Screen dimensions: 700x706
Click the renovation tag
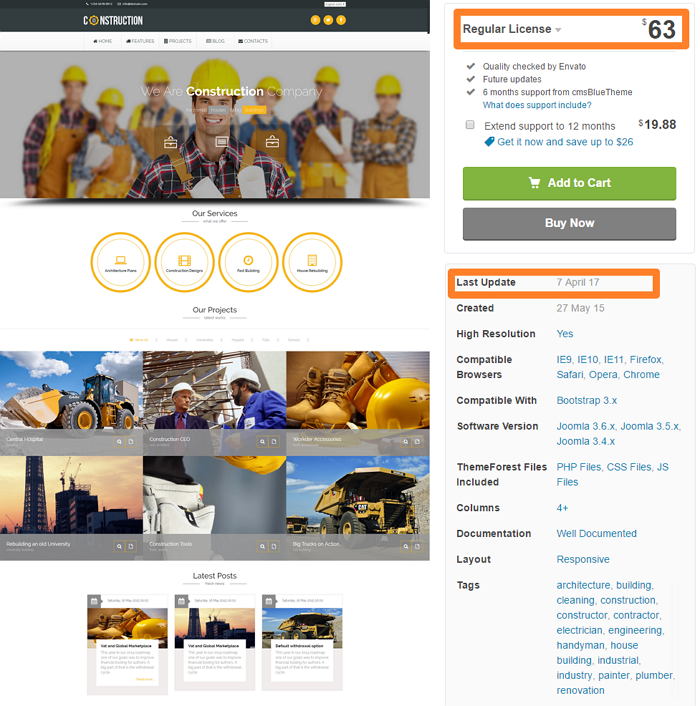580,690
